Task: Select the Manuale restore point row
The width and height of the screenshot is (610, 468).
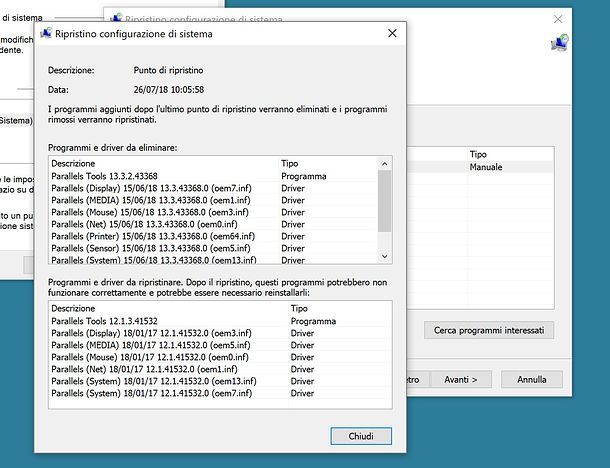Action: point(480,167)
